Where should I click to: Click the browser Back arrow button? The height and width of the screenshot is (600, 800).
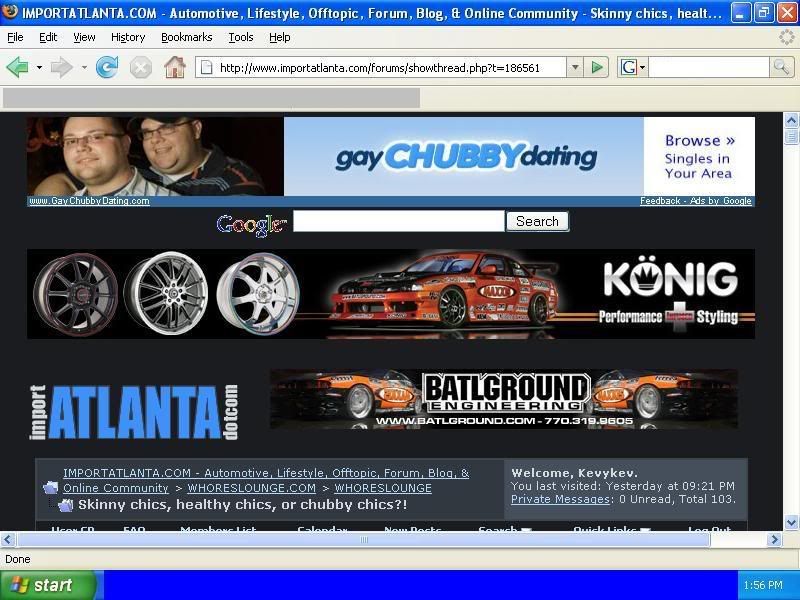(x=17, y=67)
